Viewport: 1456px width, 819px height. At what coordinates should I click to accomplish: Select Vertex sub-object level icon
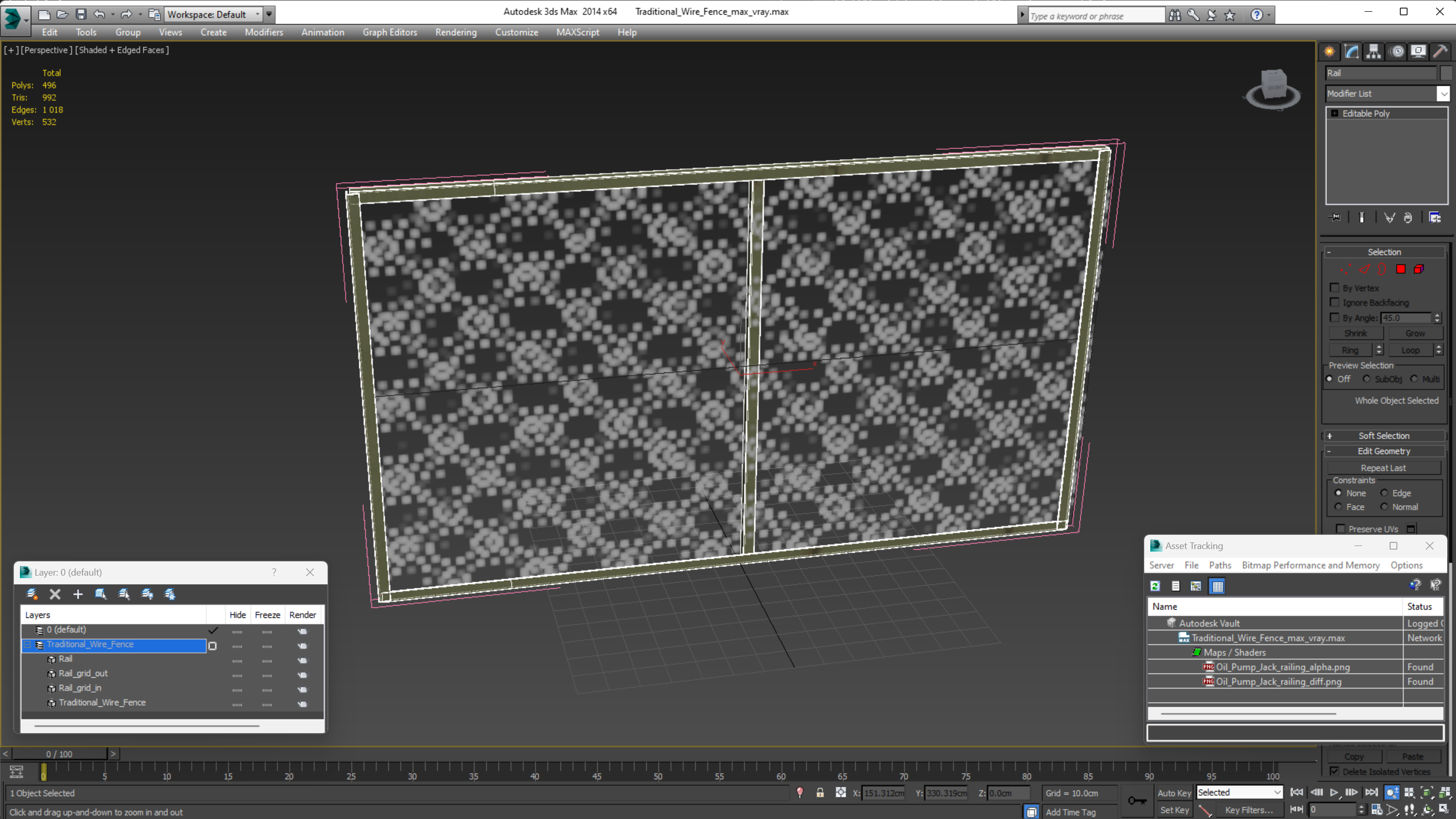click(1345, 269)
